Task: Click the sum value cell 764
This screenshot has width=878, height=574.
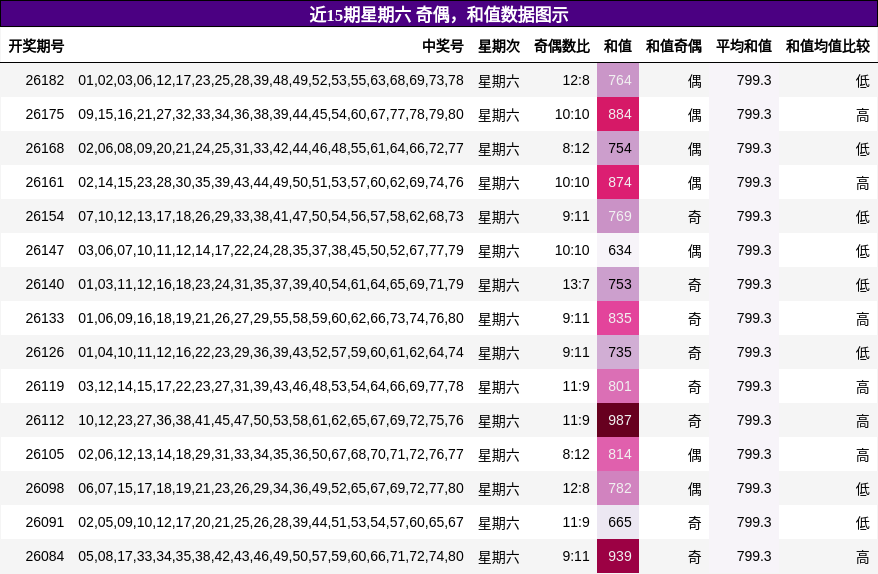Action: tap(618, 80)
